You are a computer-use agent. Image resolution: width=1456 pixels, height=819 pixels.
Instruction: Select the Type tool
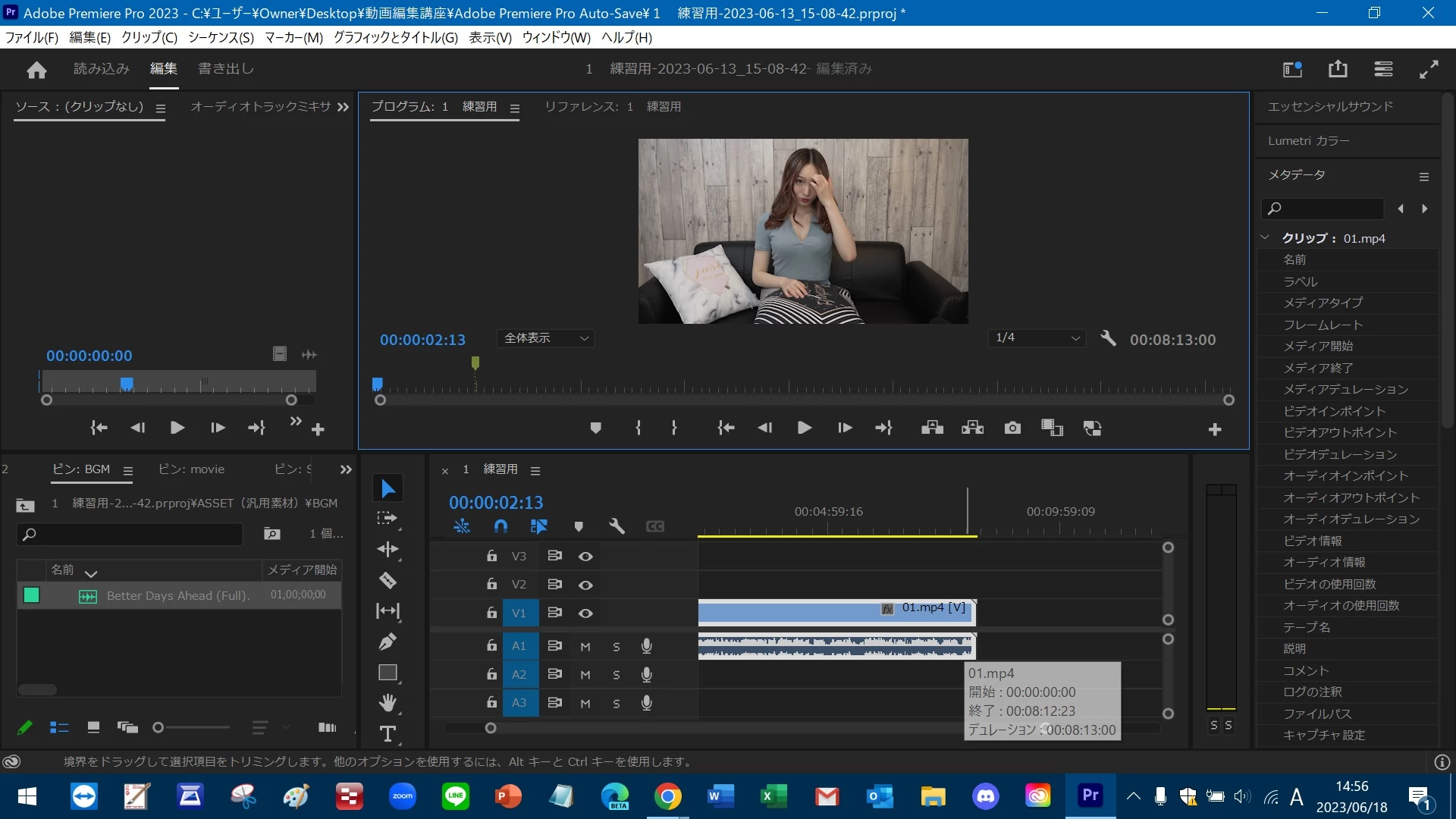click(x=388, y=734)
